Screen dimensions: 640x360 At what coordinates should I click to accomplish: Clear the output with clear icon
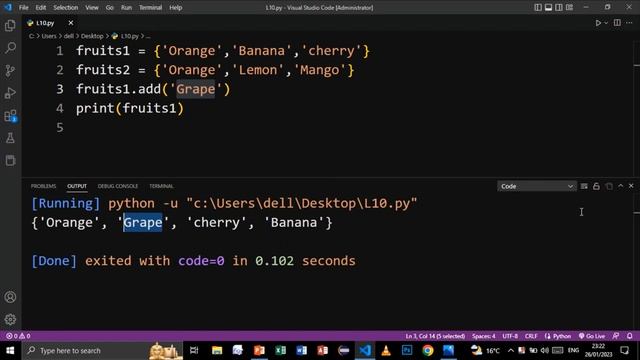pos(584,186)
